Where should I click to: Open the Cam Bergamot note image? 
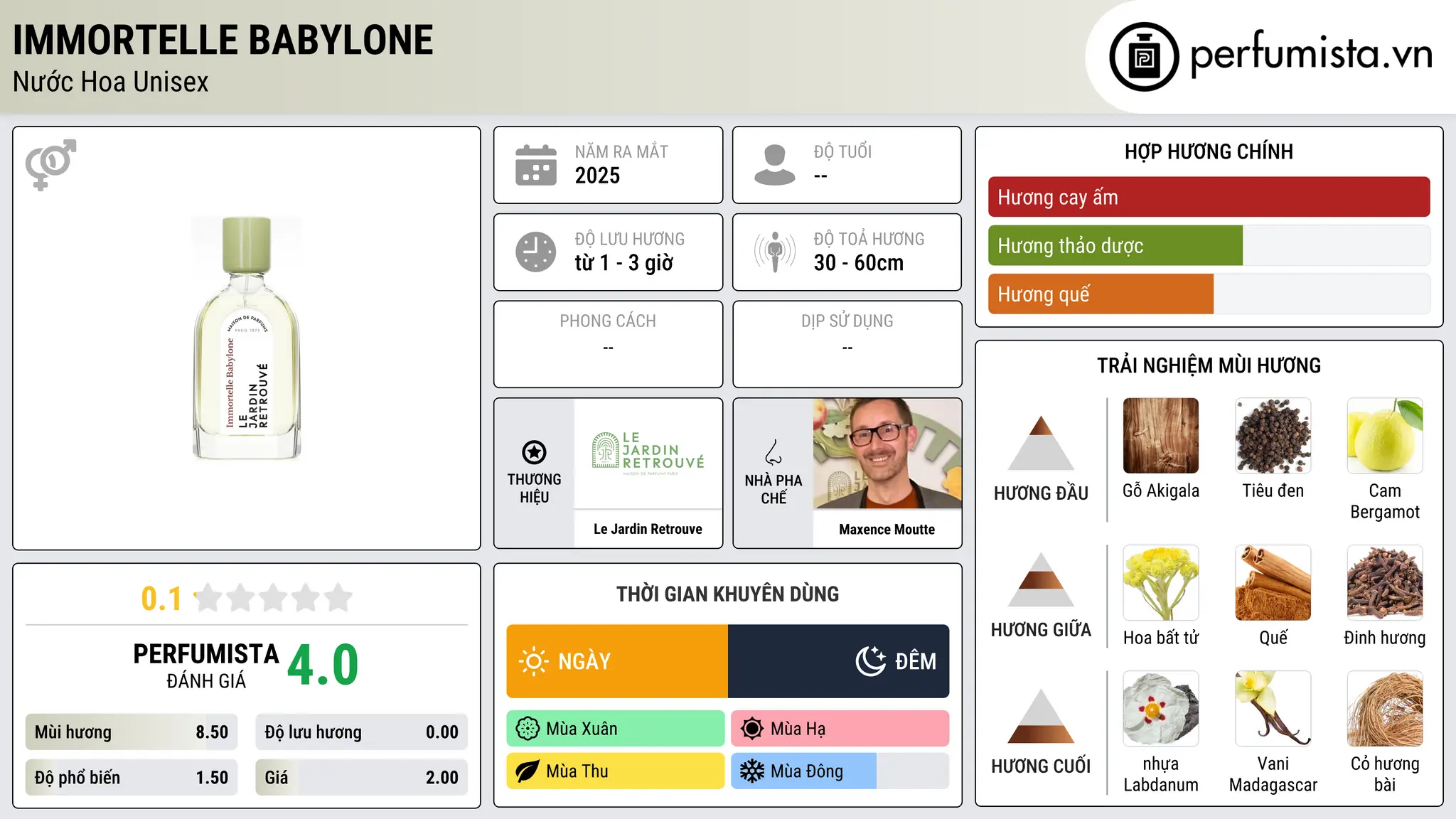(x=1385, y=436)
